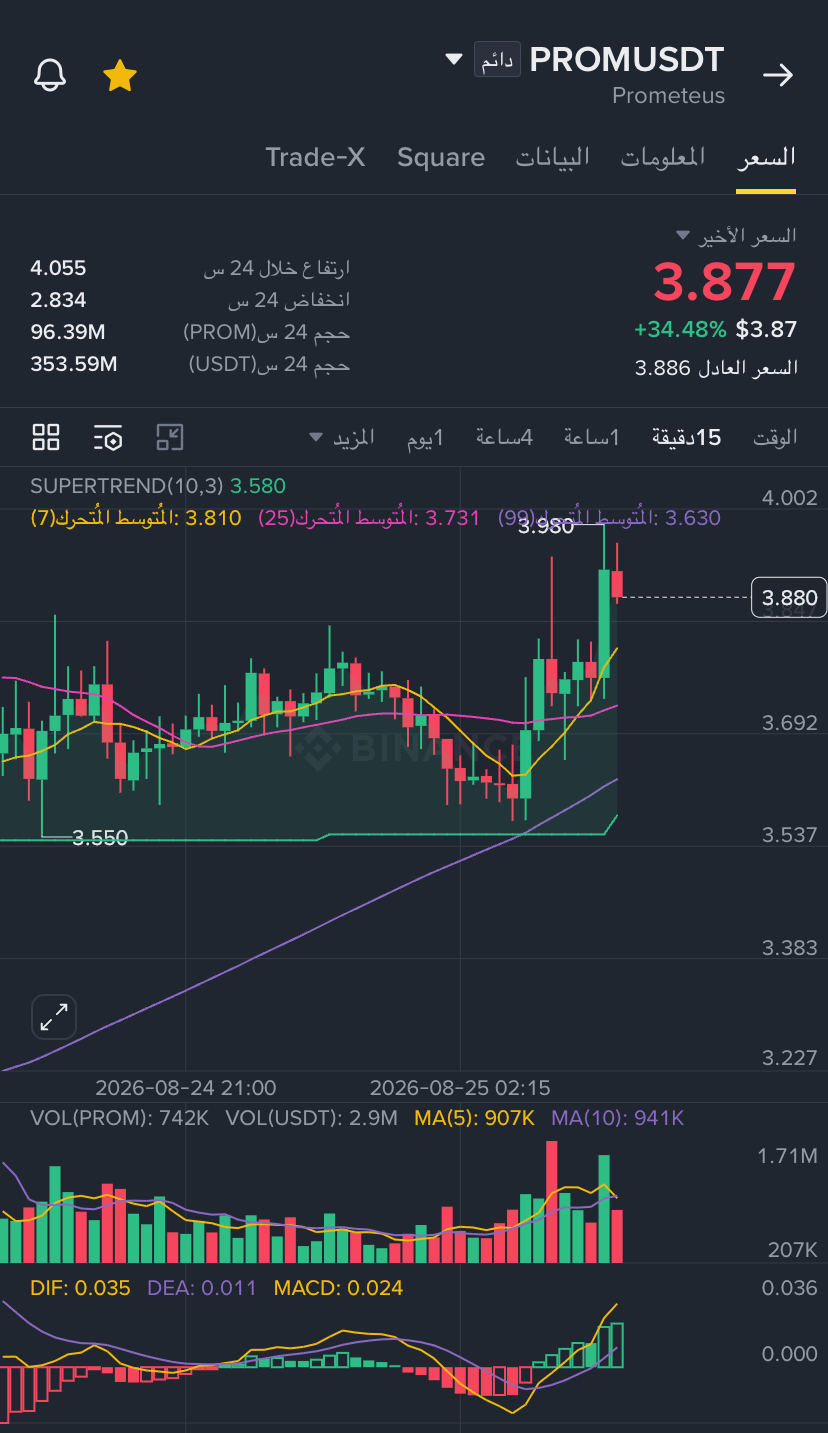Tap the VOL(PROM): 742K label

pos(120,1118)
